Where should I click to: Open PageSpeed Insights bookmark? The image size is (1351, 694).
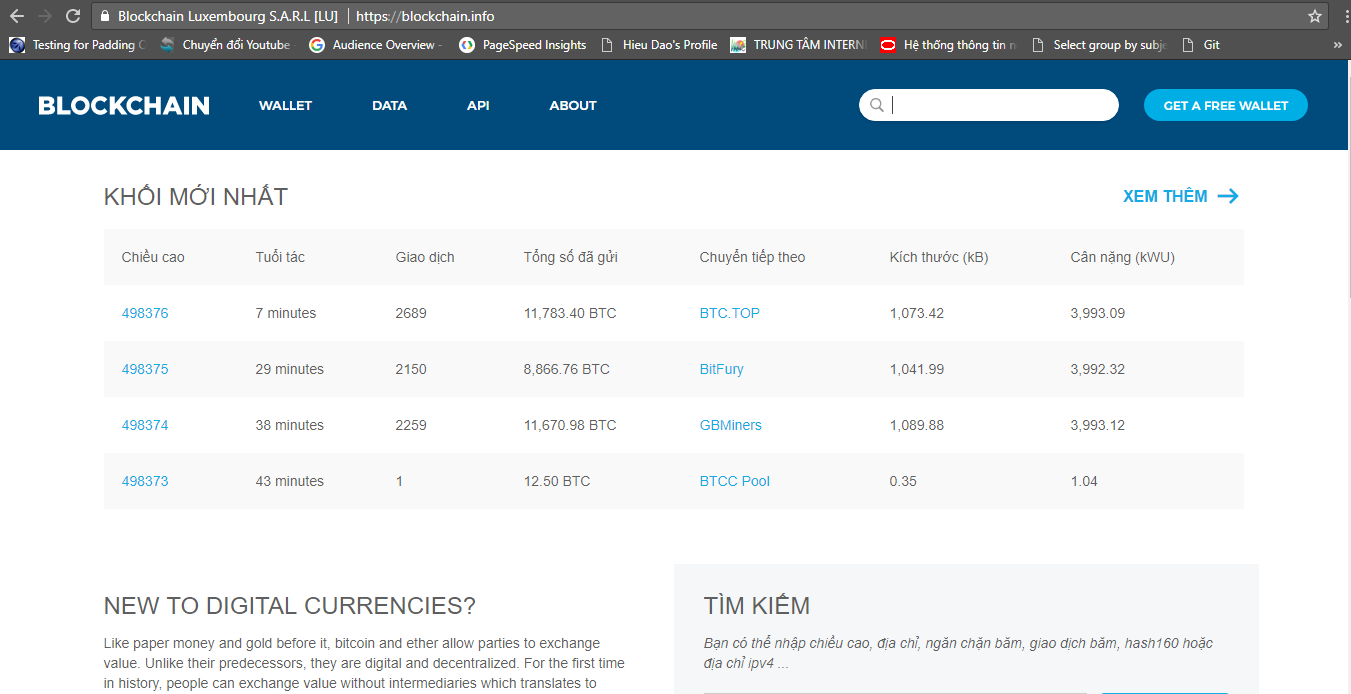click(523, 45)
